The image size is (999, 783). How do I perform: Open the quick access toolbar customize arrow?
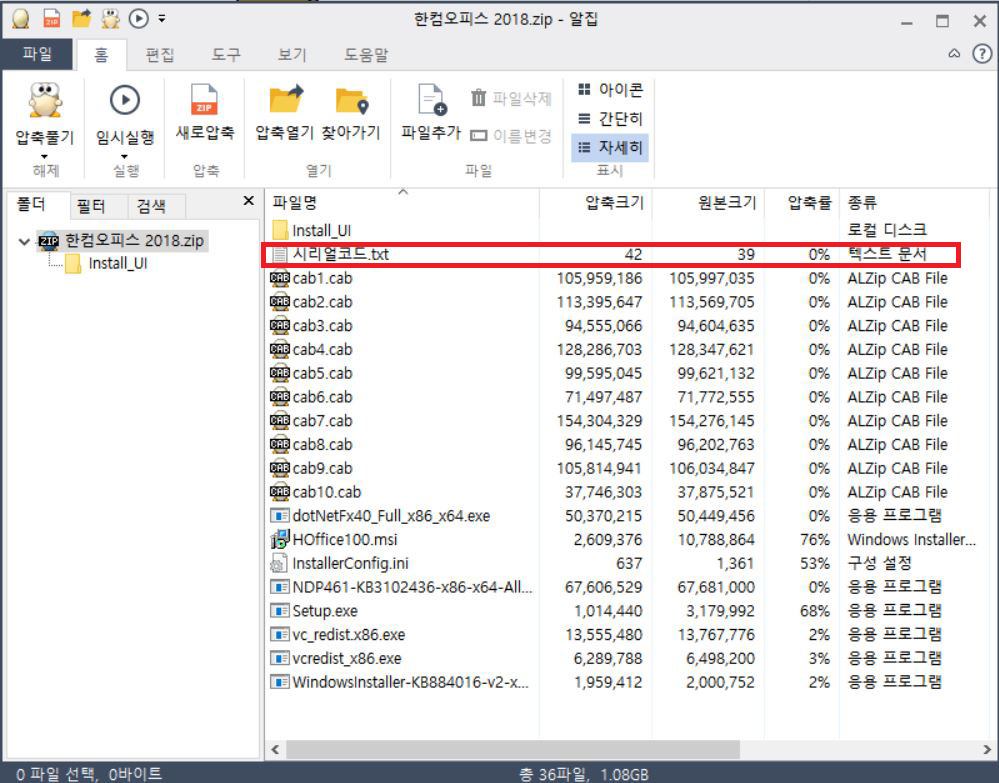162,19
